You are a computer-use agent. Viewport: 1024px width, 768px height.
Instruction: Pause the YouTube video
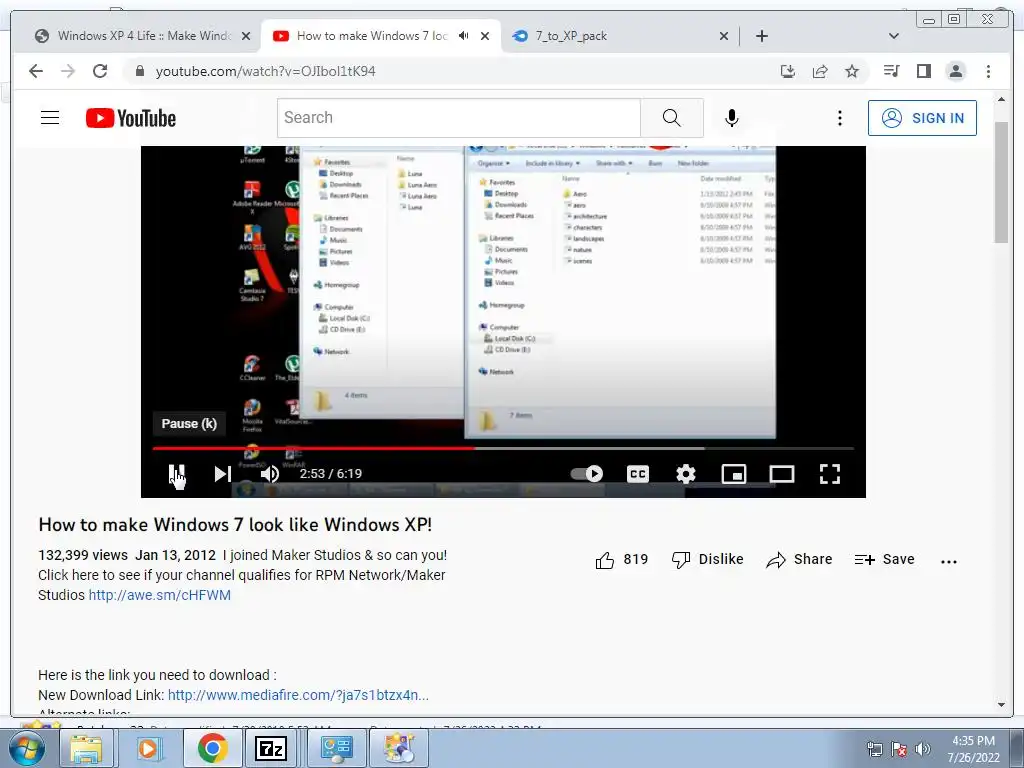click(176, 473)
